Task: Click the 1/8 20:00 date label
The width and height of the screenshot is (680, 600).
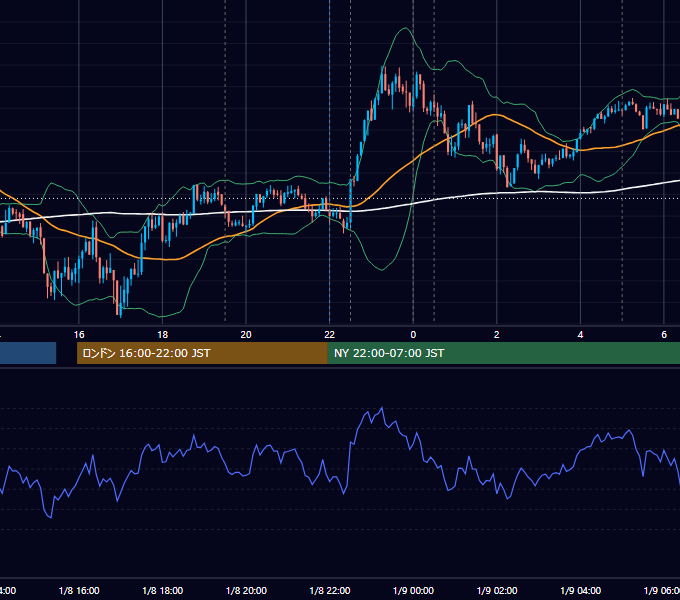Action: click(x=246, y=590)
